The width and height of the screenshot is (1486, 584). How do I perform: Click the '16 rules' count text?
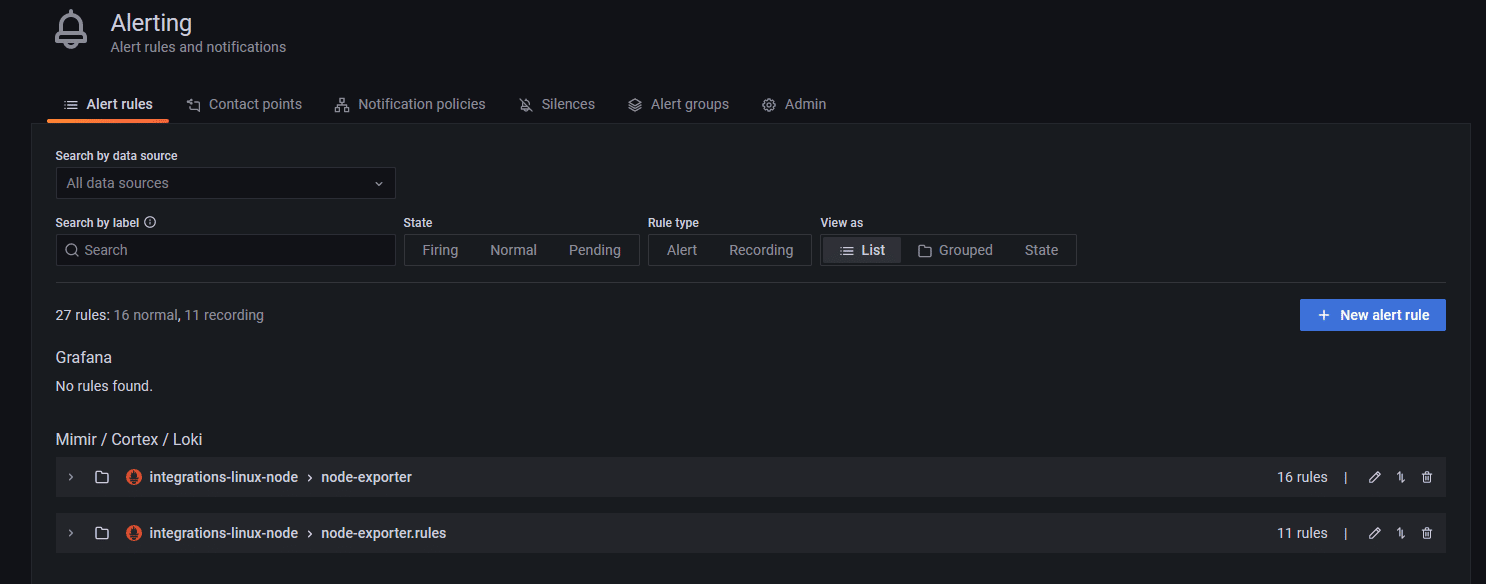(x=1302, y=477)
